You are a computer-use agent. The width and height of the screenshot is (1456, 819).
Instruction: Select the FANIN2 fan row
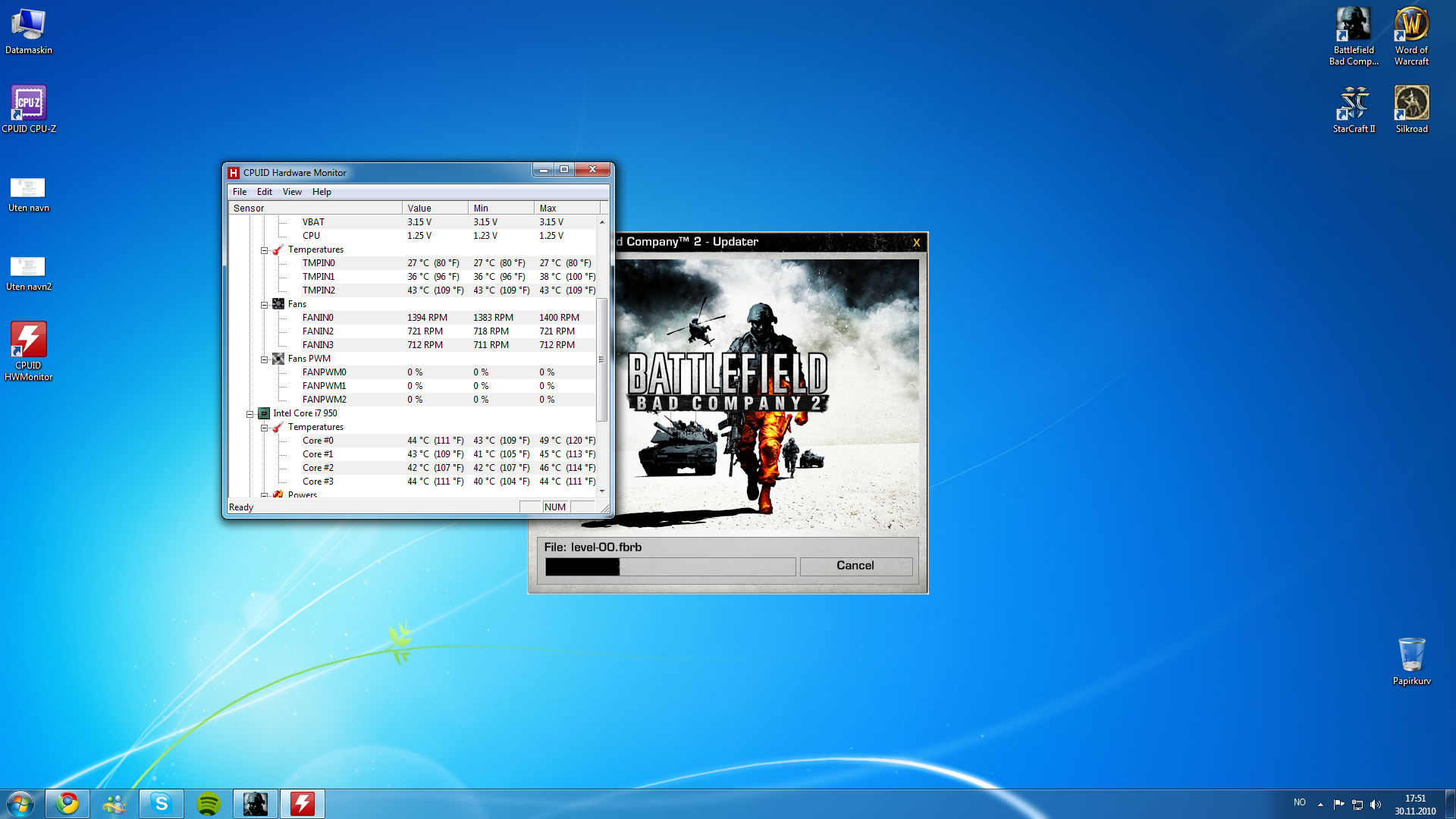(x=413, y=331)
